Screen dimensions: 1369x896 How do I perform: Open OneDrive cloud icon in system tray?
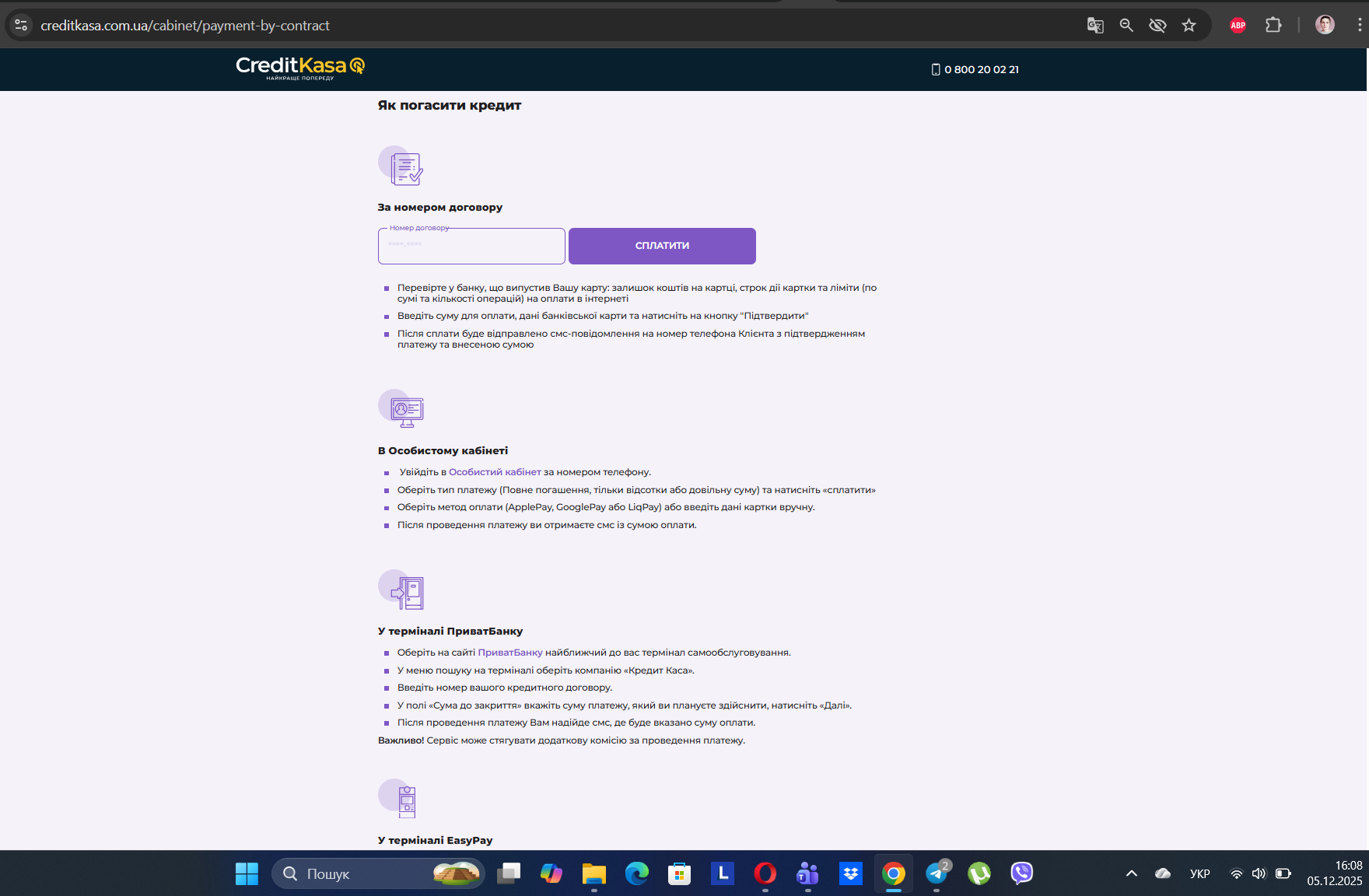(1163, 873)
